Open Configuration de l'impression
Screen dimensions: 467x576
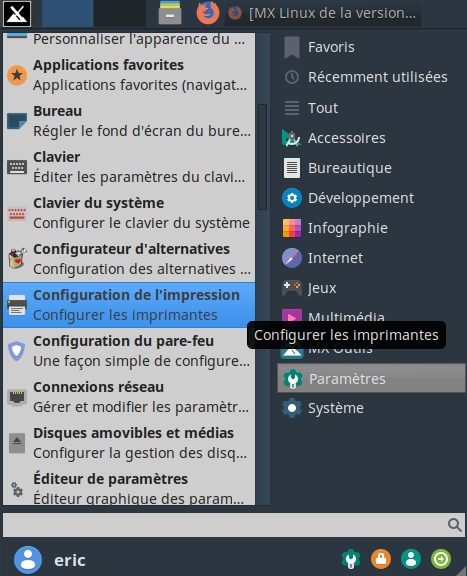(129, 305)
